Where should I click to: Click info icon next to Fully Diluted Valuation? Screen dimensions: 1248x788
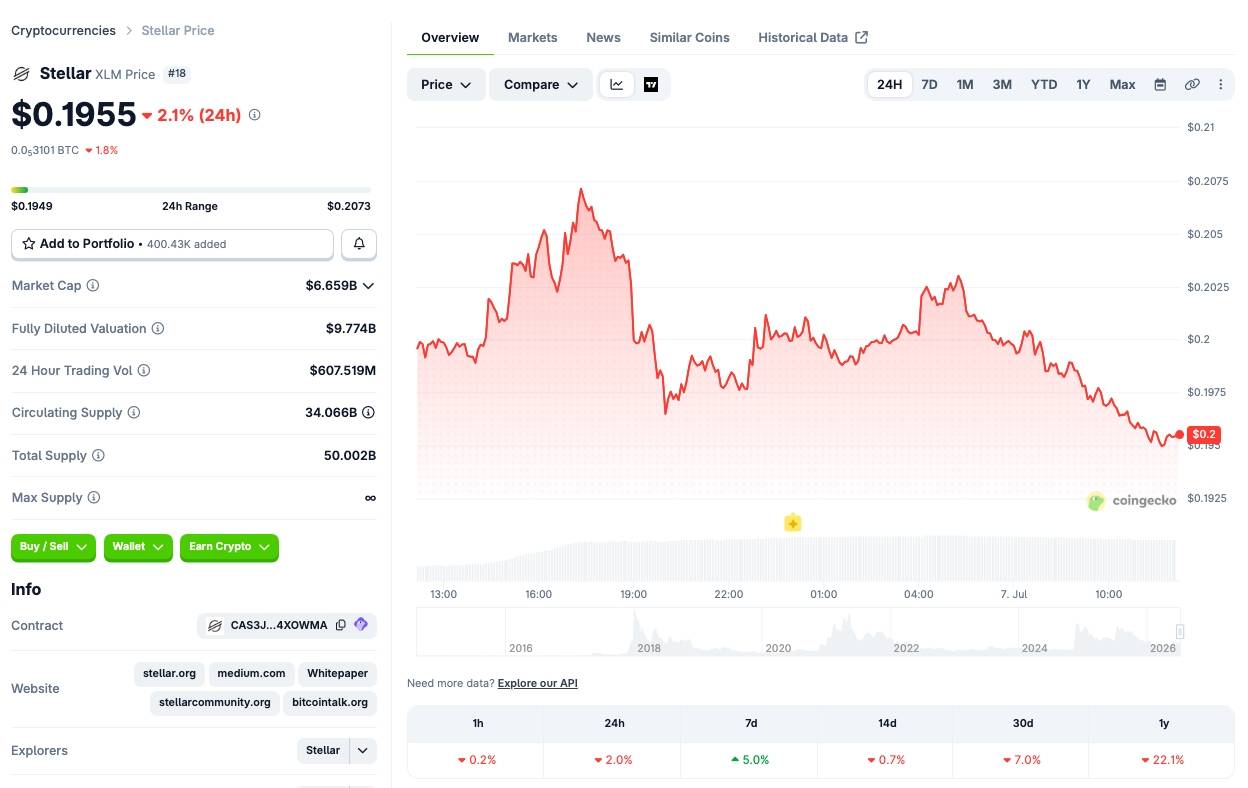click(x=158, y=329)
